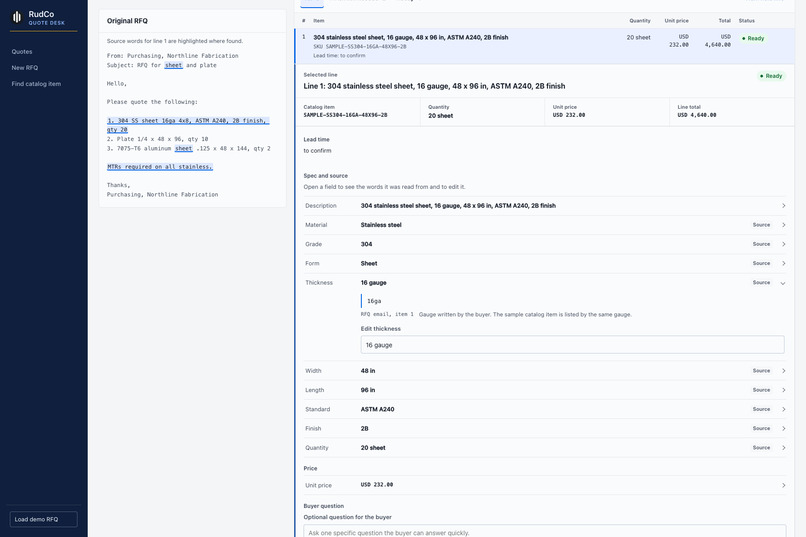Click 'MTRs required on all stainless.' text
The height and width of the screenshot is (537, 806).
click(x=160, y=167)
